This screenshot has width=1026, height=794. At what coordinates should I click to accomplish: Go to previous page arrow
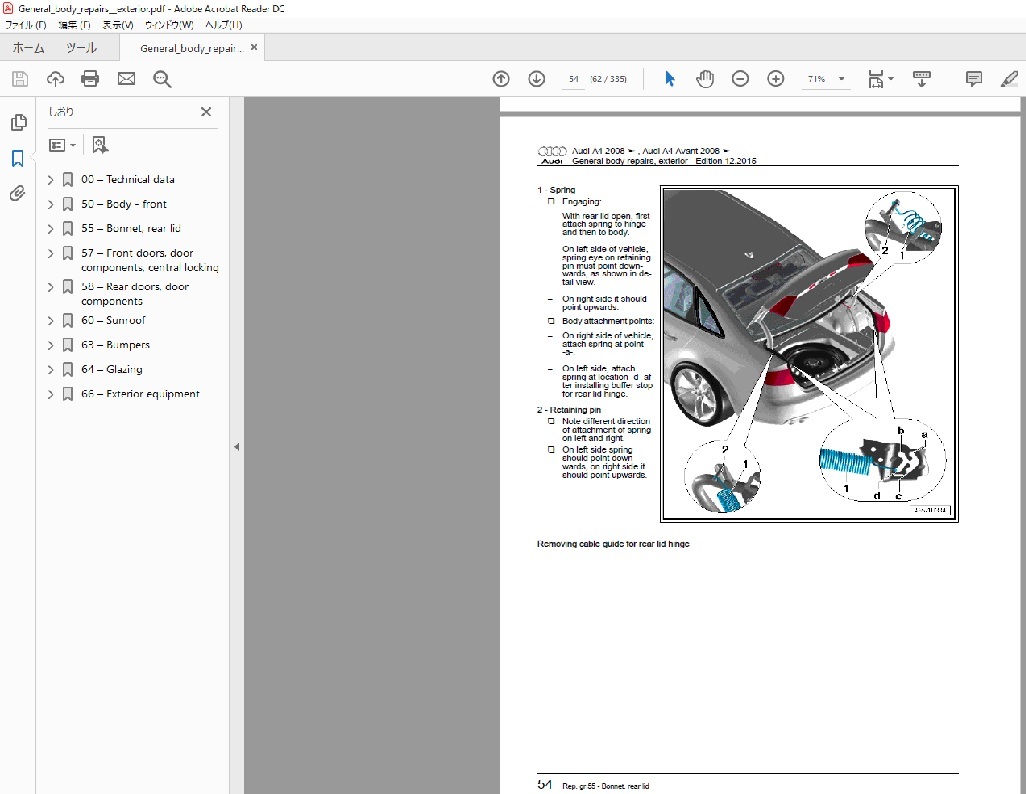501,79
